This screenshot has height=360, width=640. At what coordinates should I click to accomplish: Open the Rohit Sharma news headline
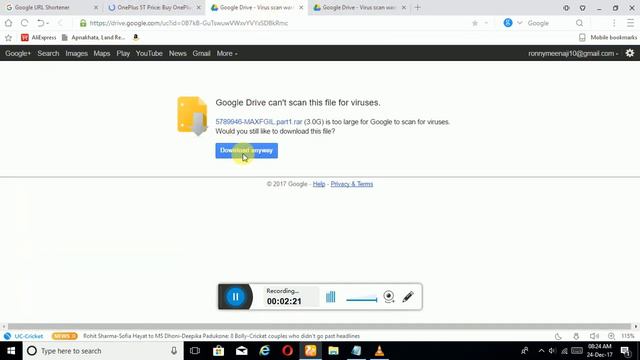(x=221, y=336)
